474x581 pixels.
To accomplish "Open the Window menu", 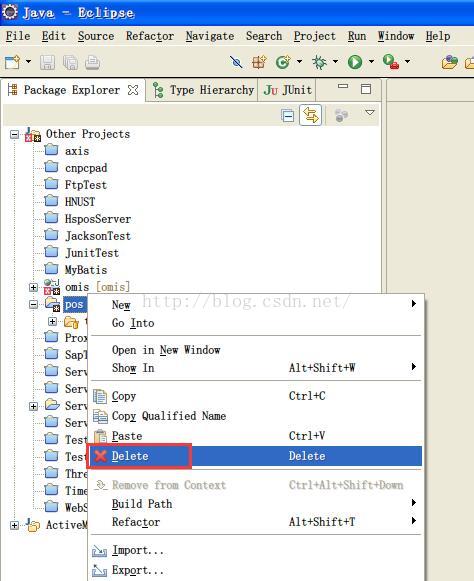I will [396, 36].
